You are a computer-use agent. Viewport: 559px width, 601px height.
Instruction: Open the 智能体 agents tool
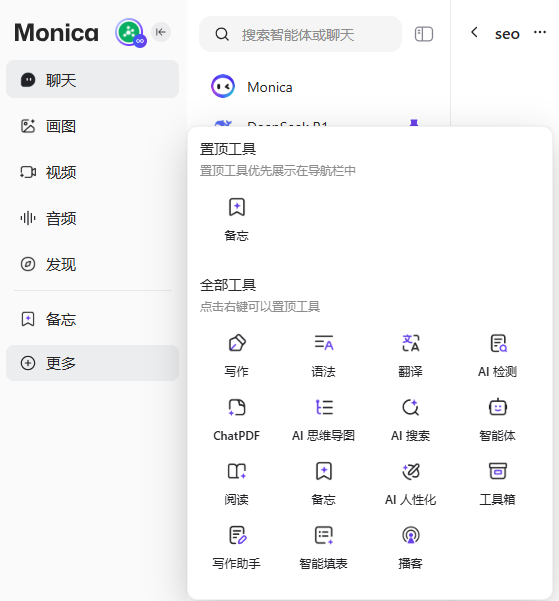[498, 420]
